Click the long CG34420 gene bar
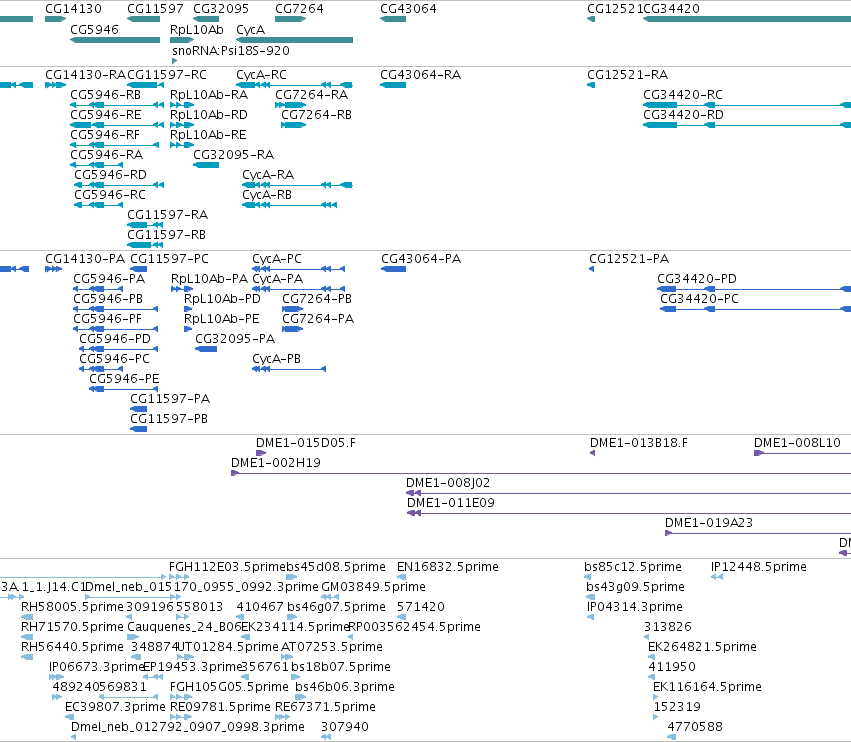This screenshot has width=851, height=742. [747, 19]
